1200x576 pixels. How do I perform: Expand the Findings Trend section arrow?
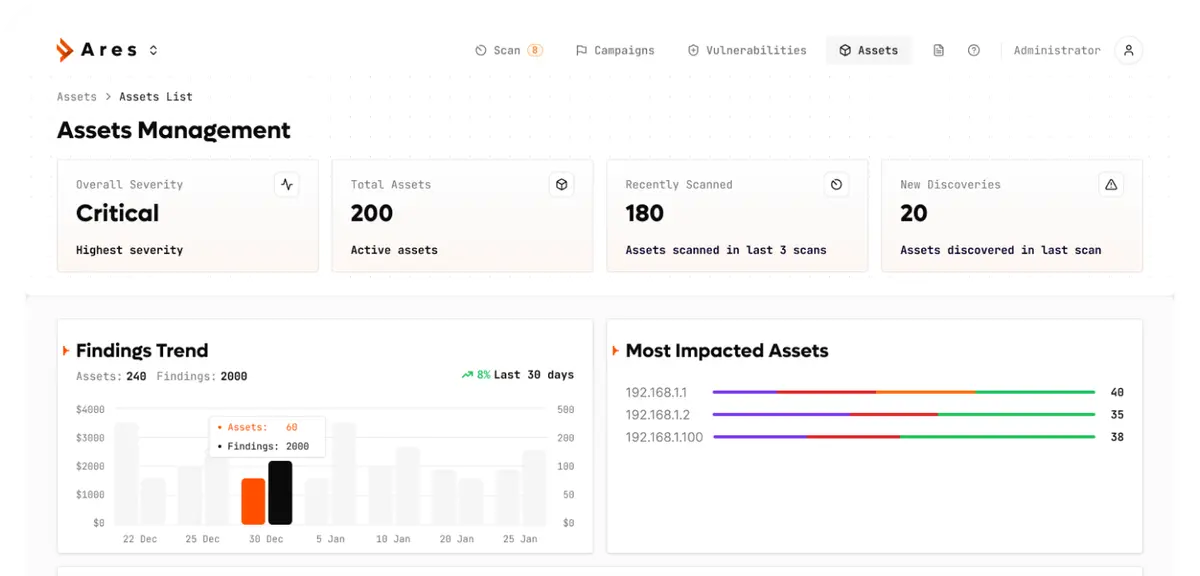(66, 351)
